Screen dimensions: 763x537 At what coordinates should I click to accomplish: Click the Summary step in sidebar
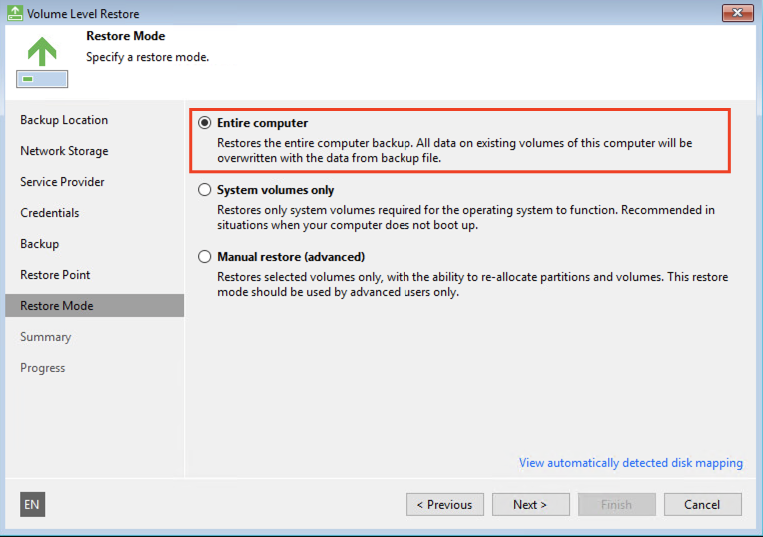click(x=46, y=337)
